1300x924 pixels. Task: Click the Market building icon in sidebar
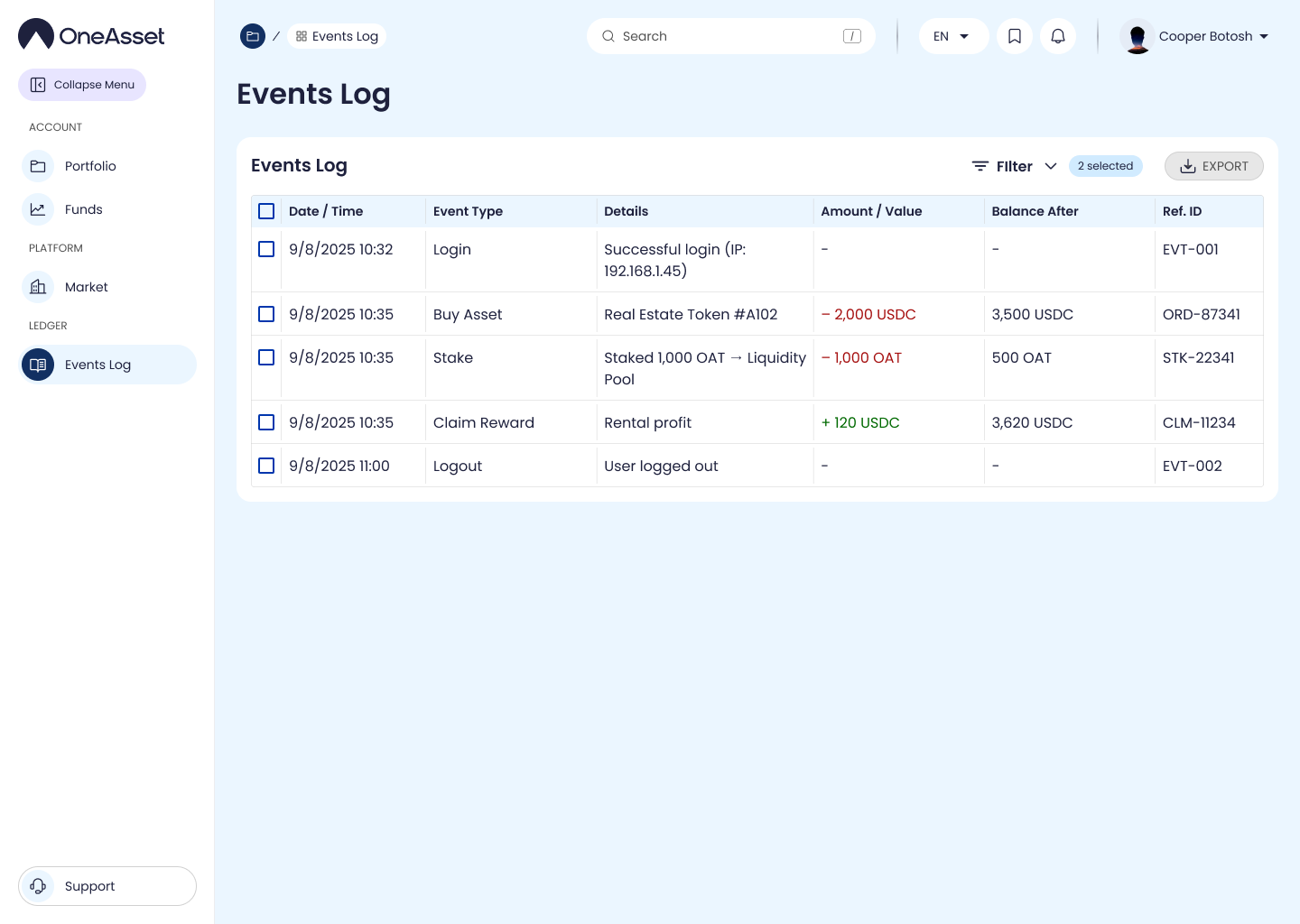[x=38, y=287]
